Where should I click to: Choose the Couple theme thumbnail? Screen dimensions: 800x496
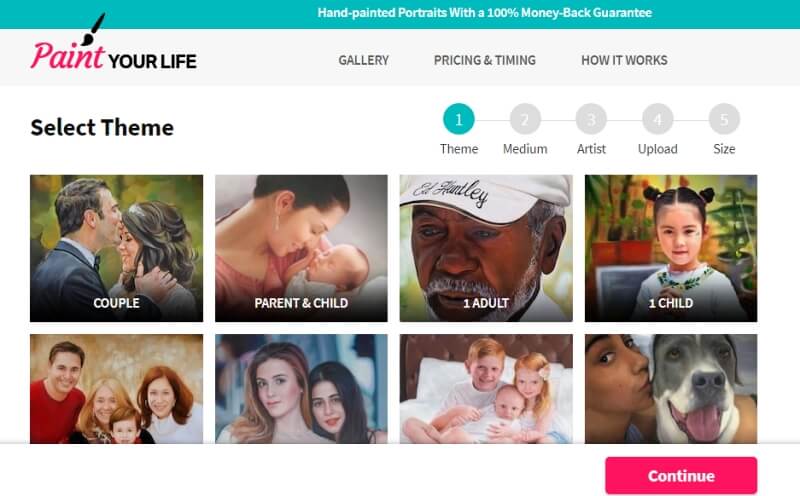click(116, 248)
